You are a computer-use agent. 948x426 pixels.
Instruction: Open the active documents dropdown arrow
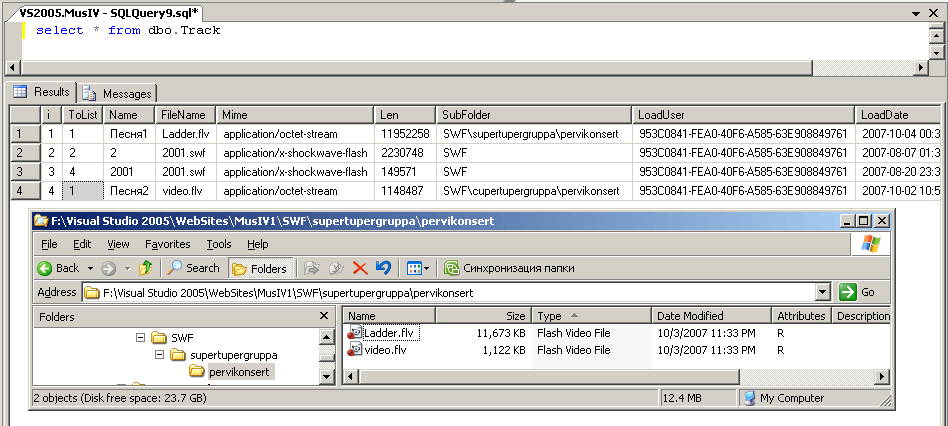(x=917, y=12)
